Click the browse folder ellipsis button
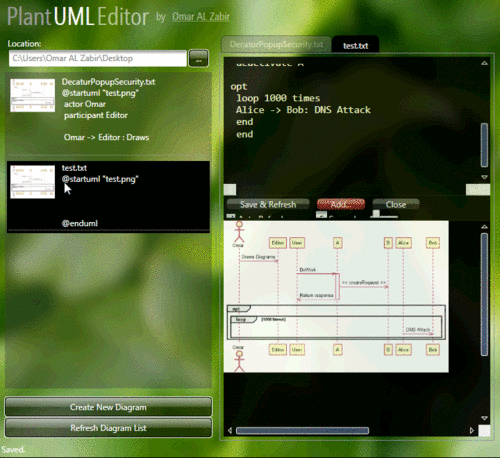Screen dimensions: 500x458 tap(199, 58)
